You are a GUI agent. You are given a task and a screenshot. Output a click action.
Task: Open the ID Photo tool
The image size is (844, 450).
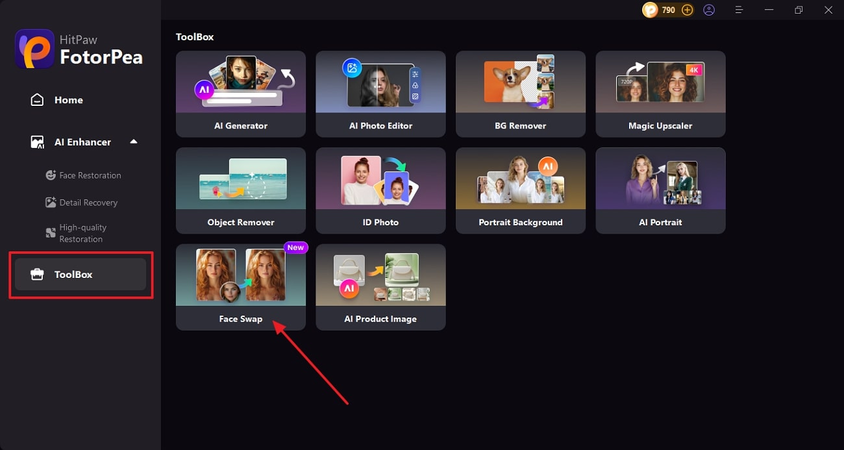pyautogui.click(x=381, y=191)
